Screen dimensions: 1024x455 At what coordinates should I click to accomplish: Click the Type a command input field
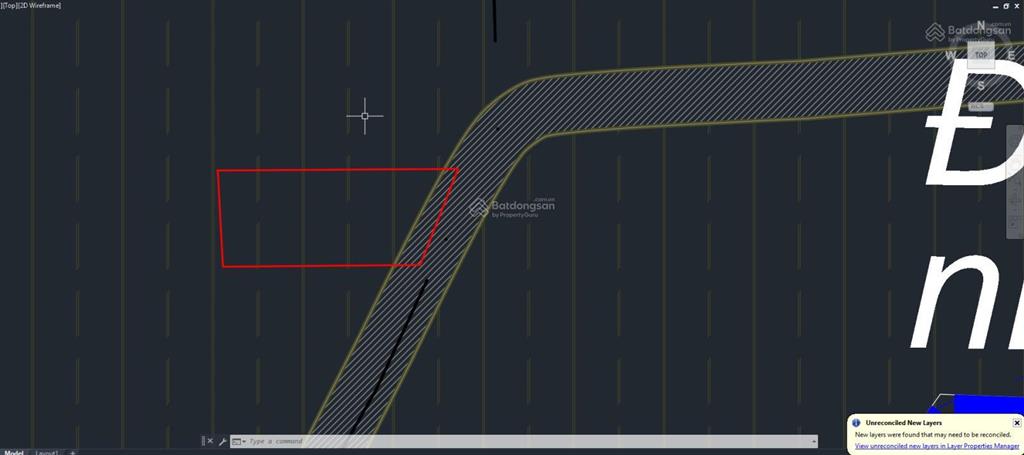(x=526, y=441)
